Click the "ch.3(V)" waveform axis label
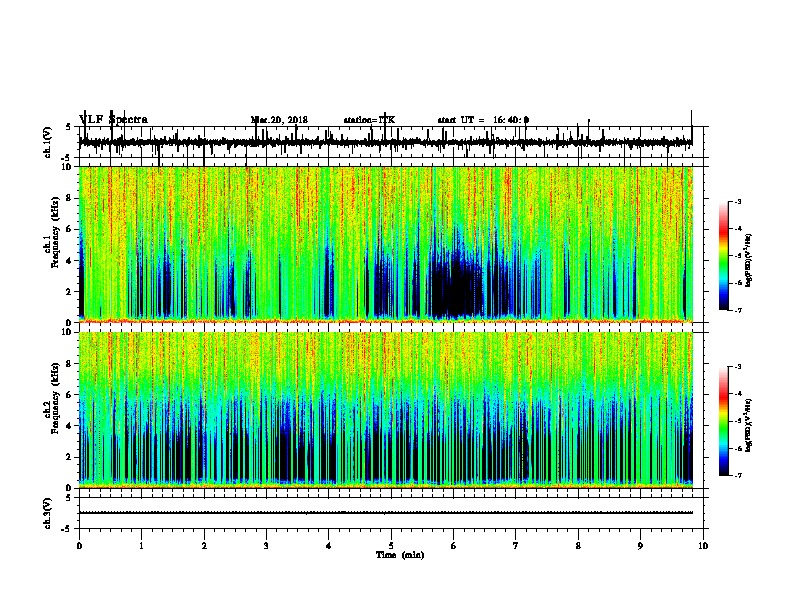This screenshot has width=792, height=612. tap(48, 513)
